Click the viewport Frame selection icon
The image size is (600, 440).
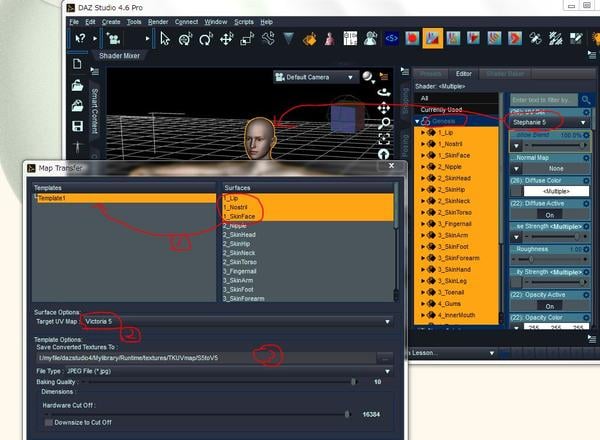(384, 139)
